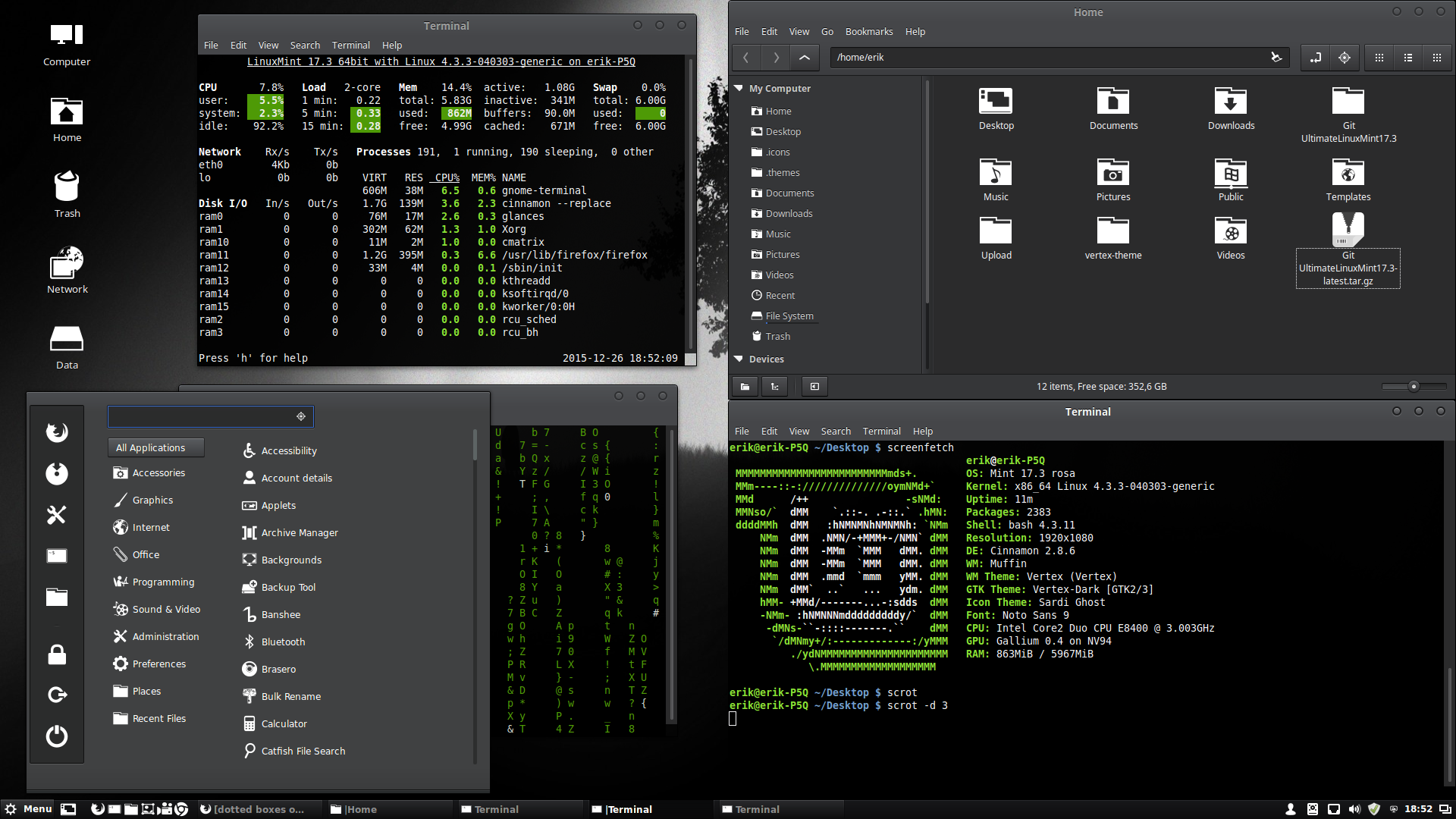Click the lock screen icon in menu

[57, 654]
